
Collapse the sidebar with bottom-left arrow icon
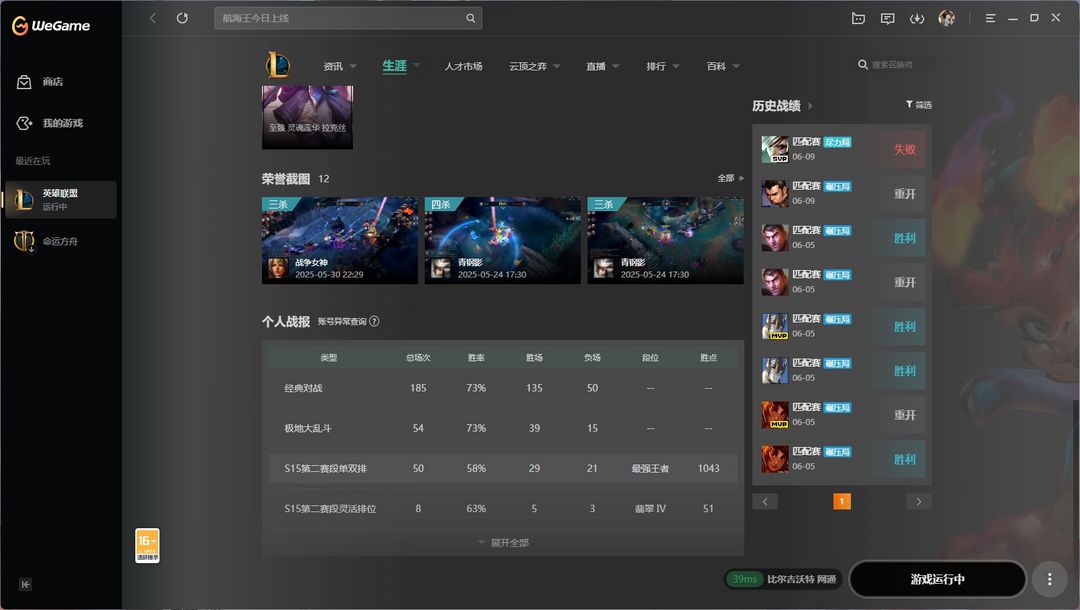25,585
